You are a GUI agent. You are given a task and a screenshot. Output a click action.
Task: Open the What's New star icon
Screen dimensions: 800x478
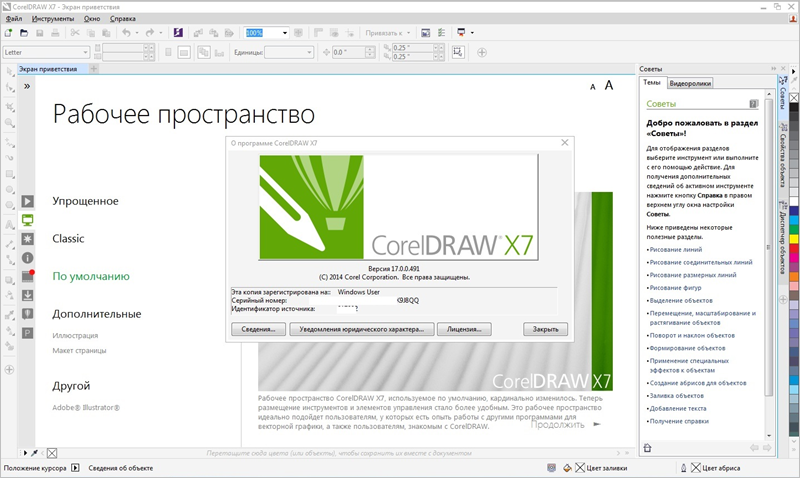tap(28, 239)
